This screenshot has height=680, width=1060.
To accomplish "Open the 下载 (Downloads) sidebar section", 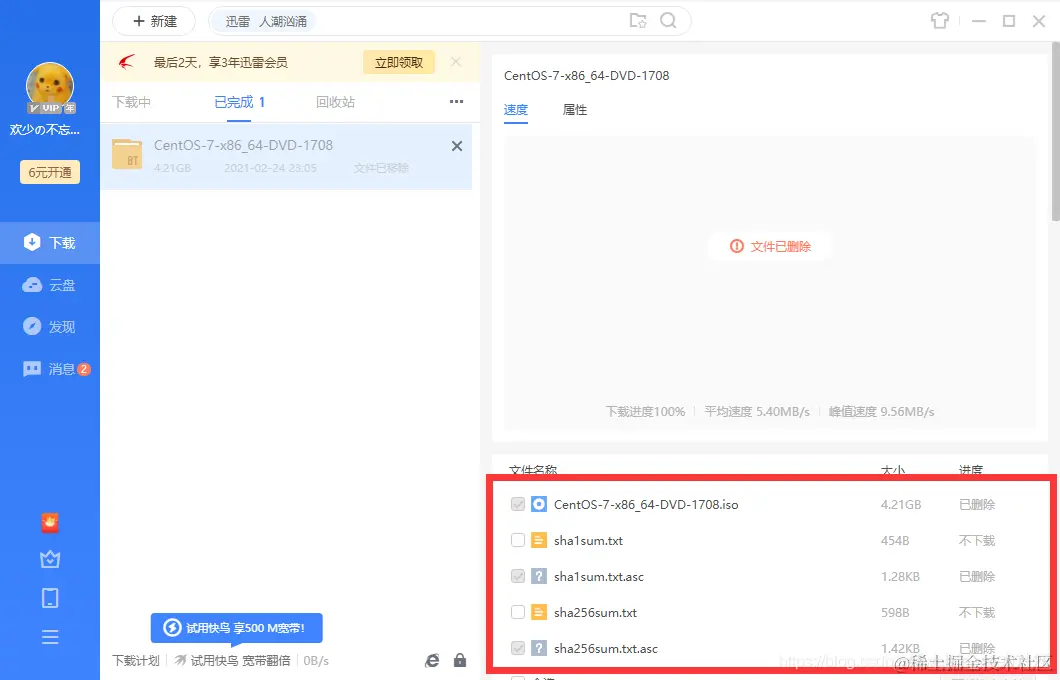I will 50,242.
